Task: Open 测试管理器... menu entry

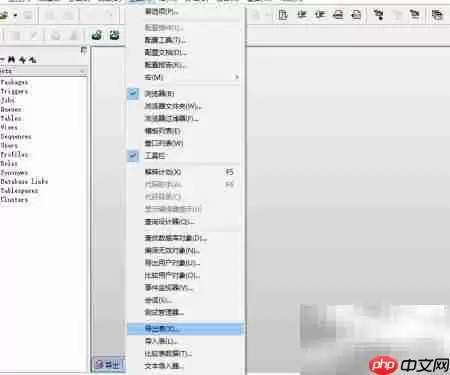Action: coord(184,313)
